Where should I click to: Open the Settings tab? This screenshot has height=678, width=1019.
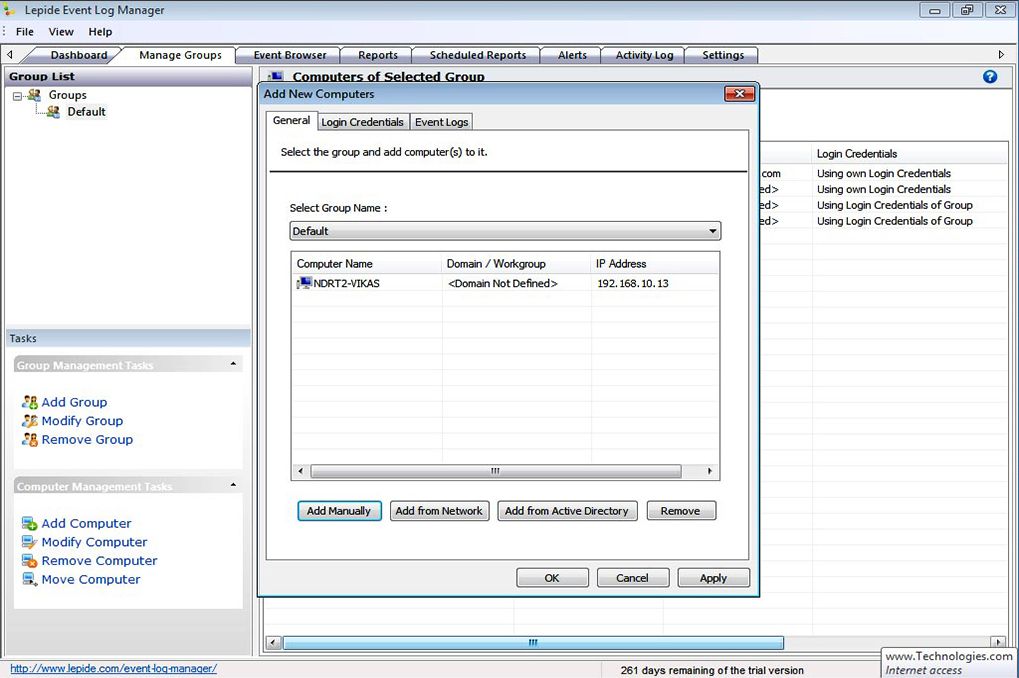click(723, 55)
